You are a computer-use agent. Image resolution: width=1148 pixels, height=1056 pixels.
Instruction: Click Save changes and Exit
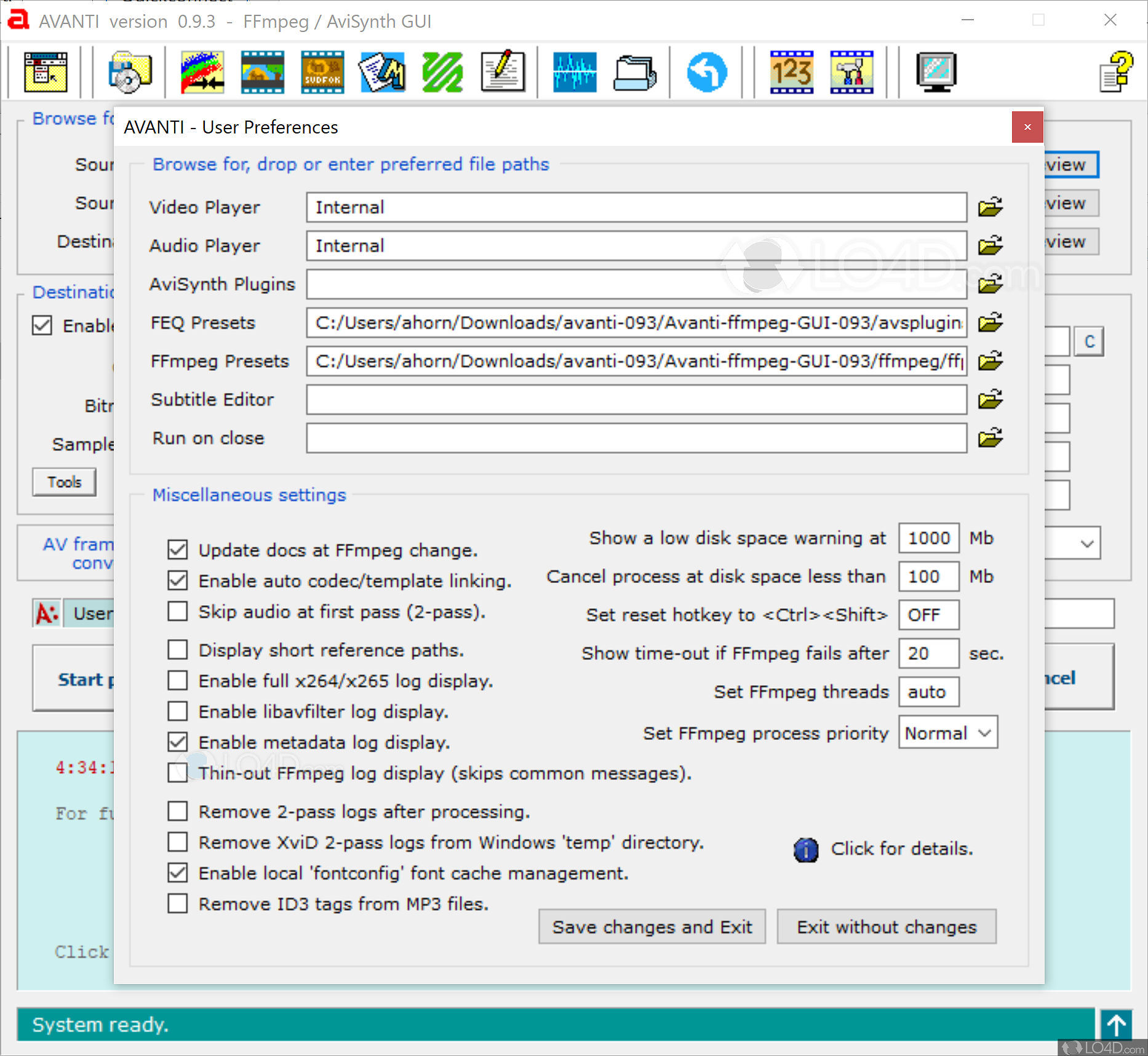coord(652,927)
